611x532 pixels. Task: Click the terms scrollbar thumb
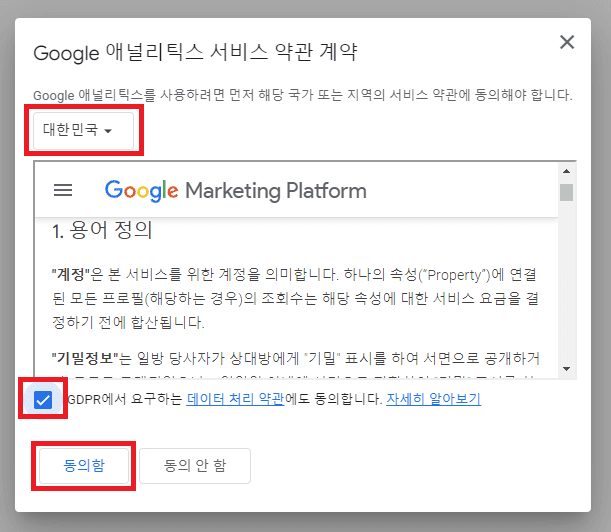567,192
